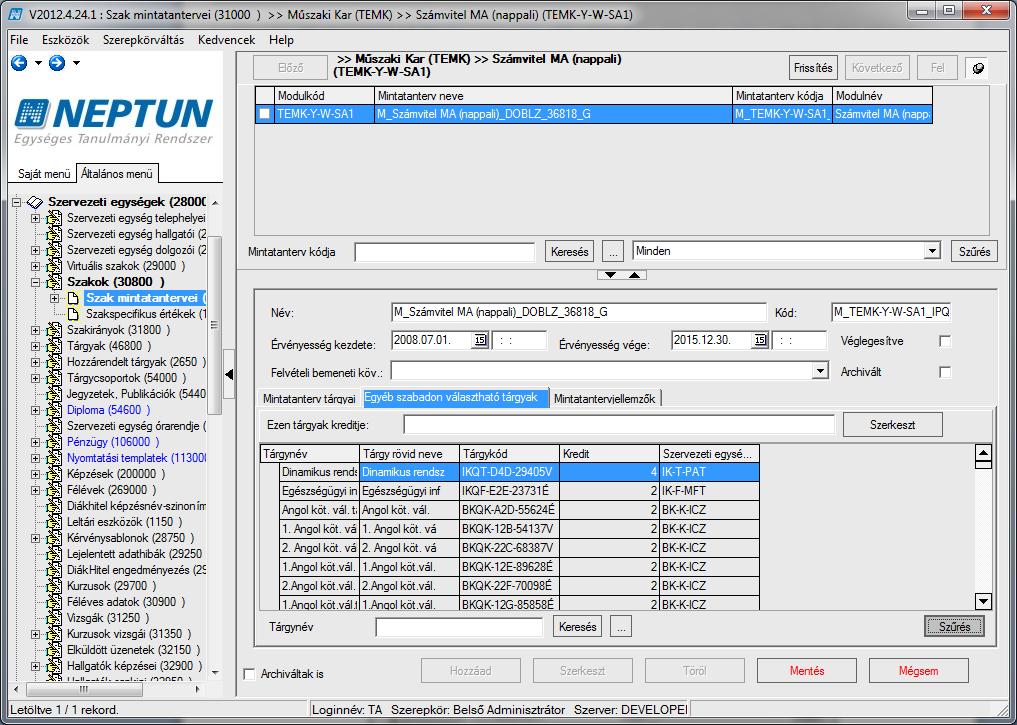Click the ellipsis button beside Tárgynév Keresés
Viewport: 1017px width, 725px height.
coord(621,627)
